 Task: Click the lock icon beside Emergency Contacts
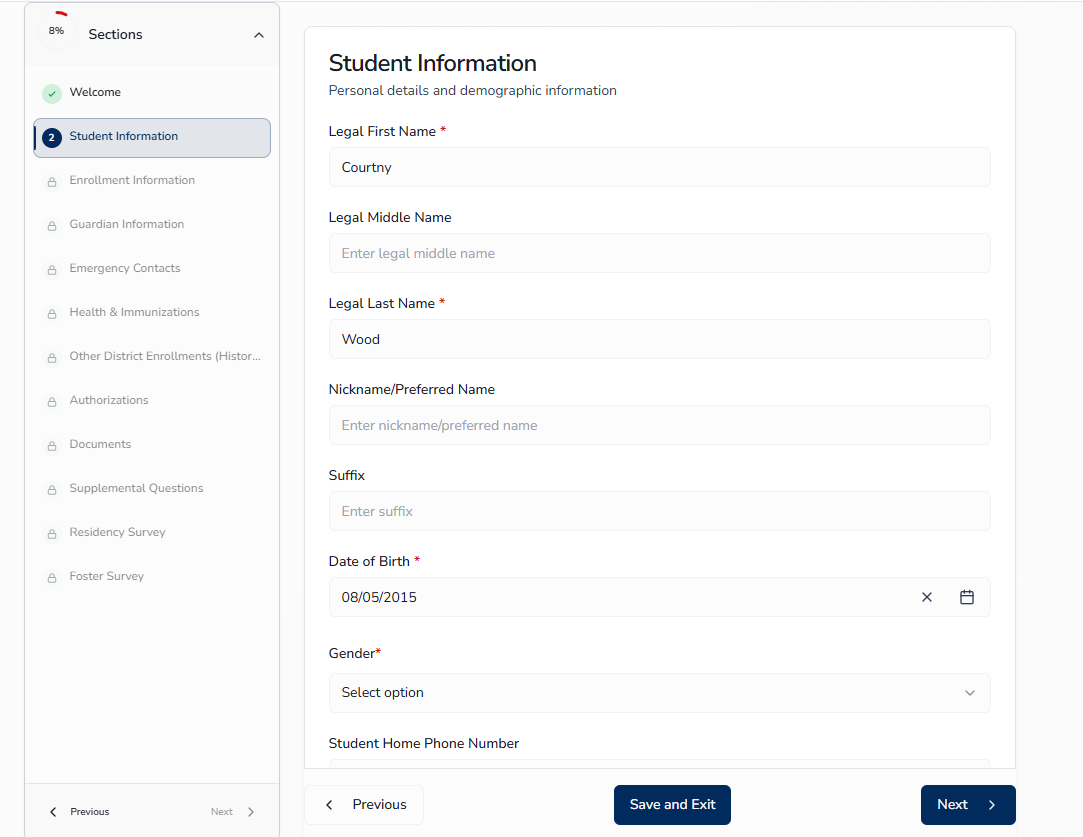(x=52, y=270)
